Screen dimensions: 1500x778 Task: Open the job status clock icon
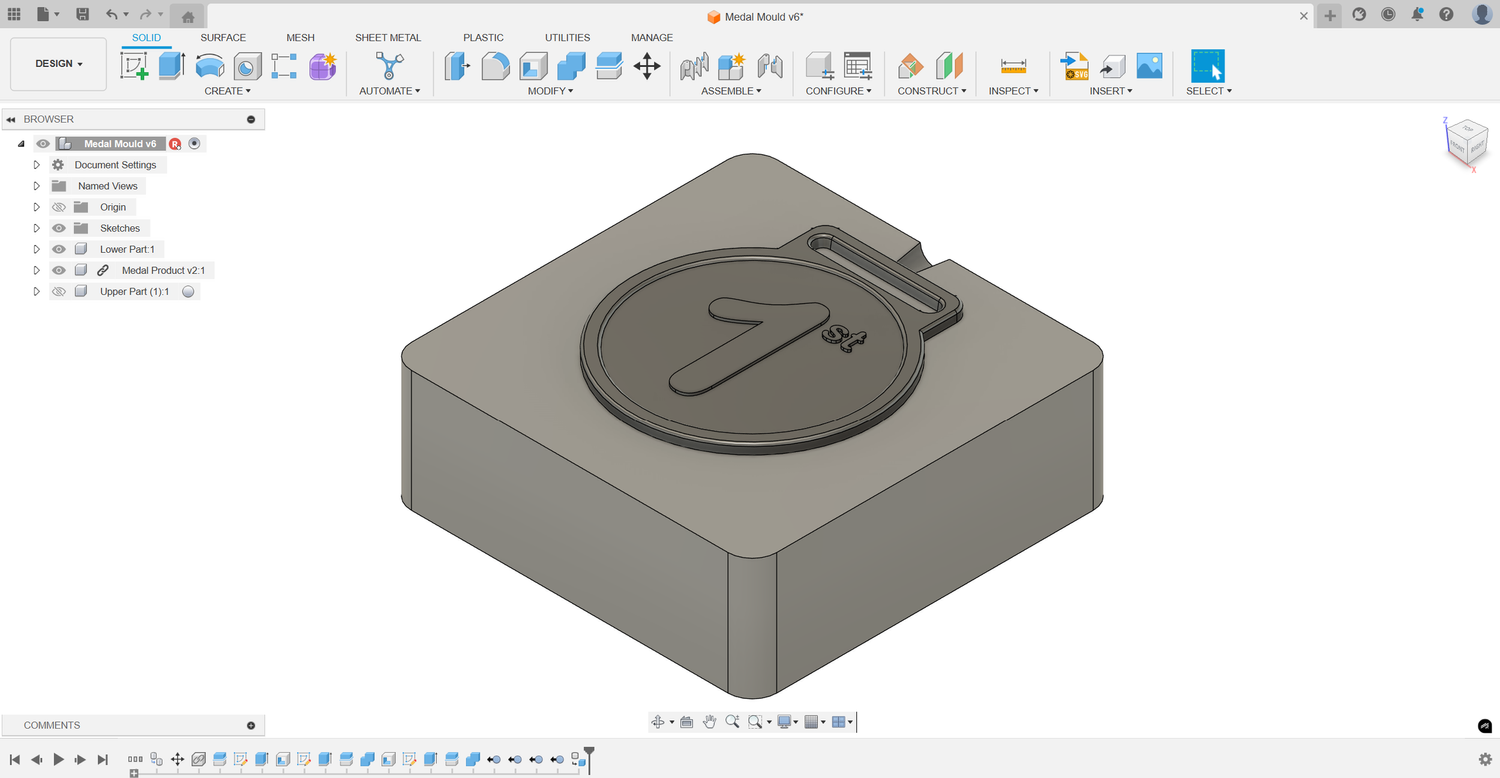[x=1388, y=14]
